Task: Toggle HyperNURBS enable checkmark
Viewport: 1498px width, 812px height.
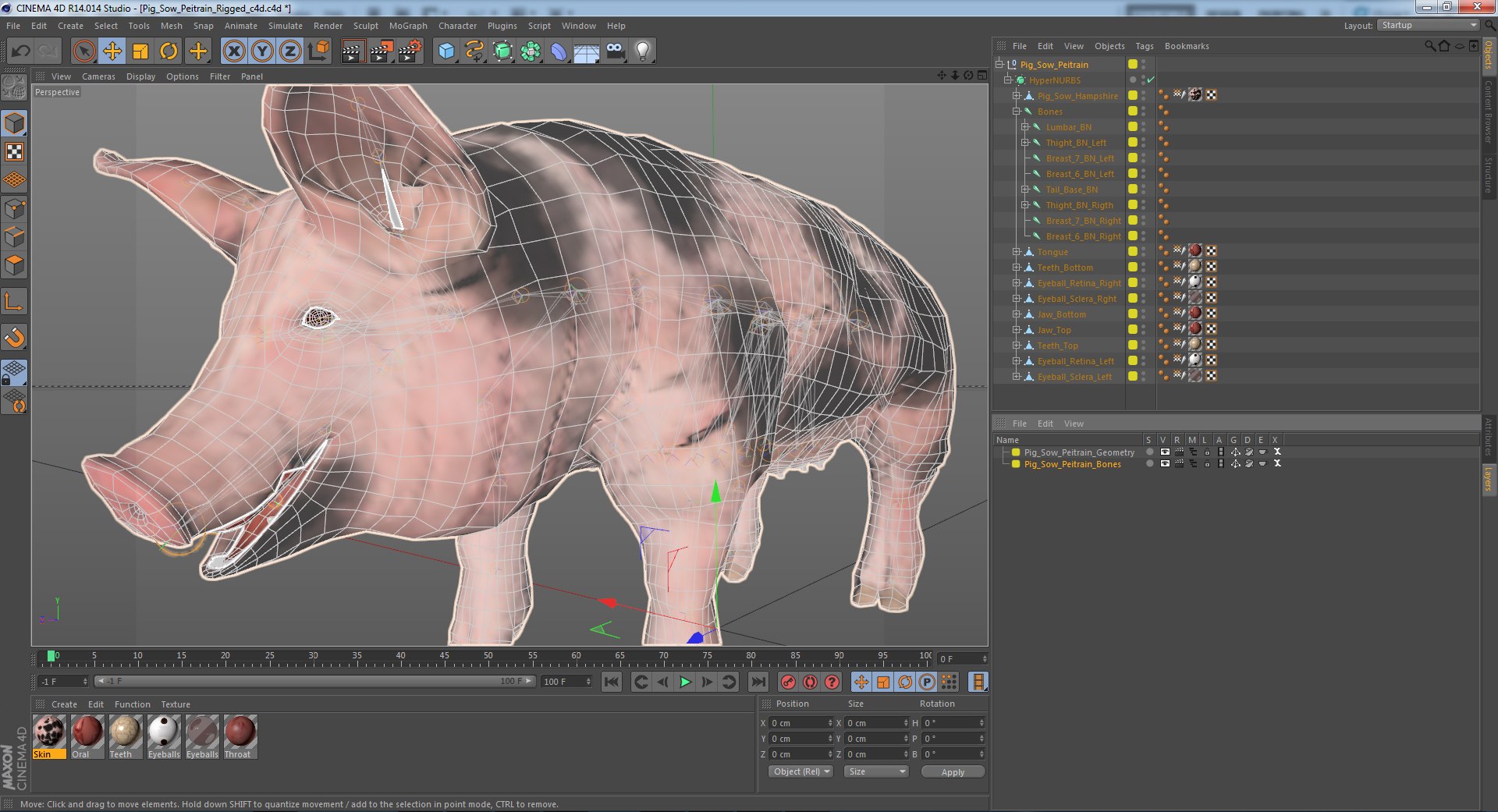Action: pyautogui.click(x=1151, y=80)
